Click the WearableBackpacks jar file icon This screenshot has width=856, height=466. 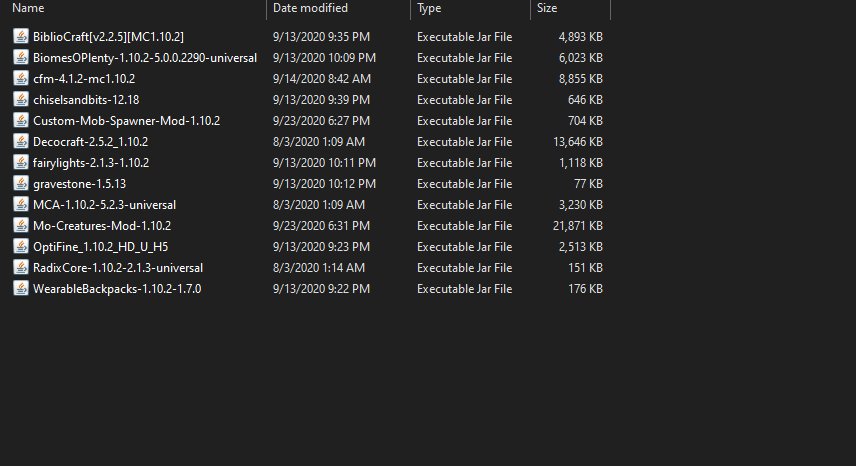[x=21, y=289]
